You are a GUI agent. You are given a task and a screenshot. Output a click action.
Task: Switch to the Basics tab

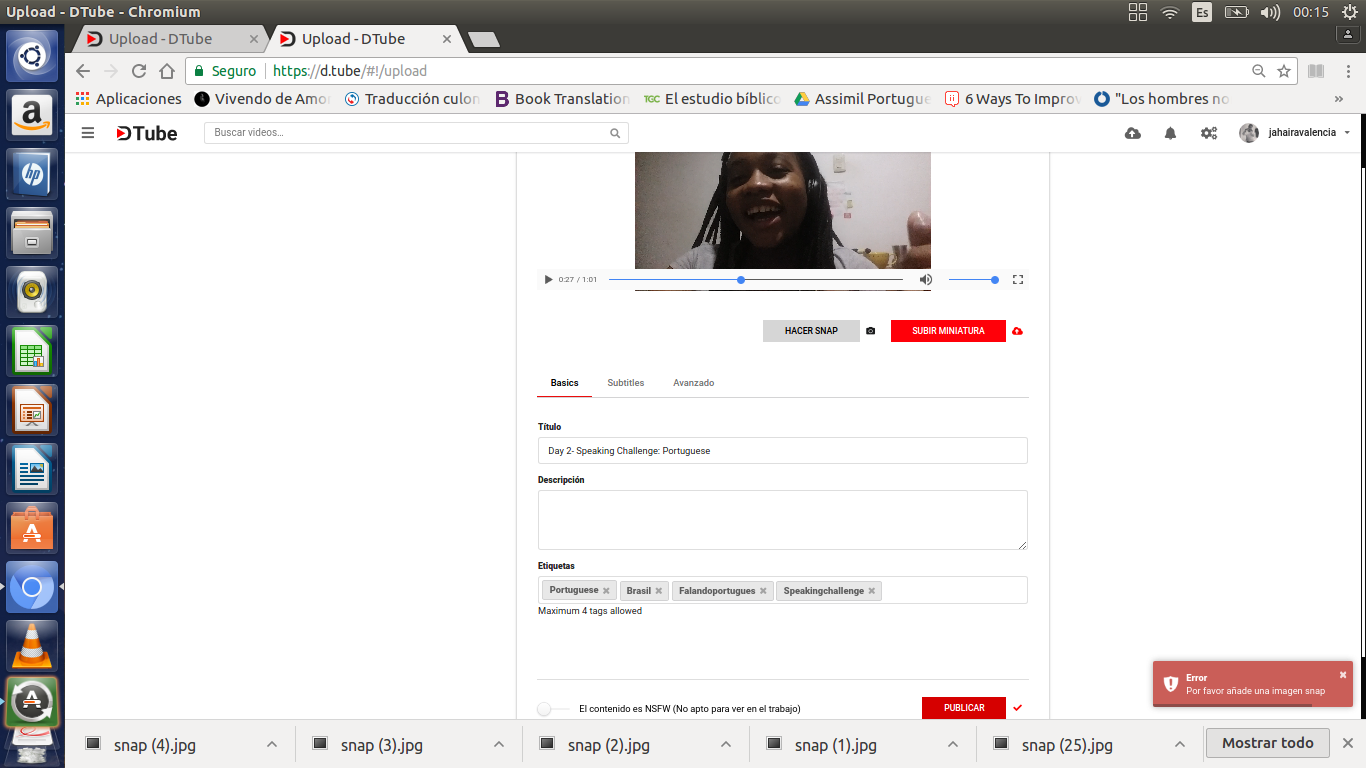[x=564, y=383]
